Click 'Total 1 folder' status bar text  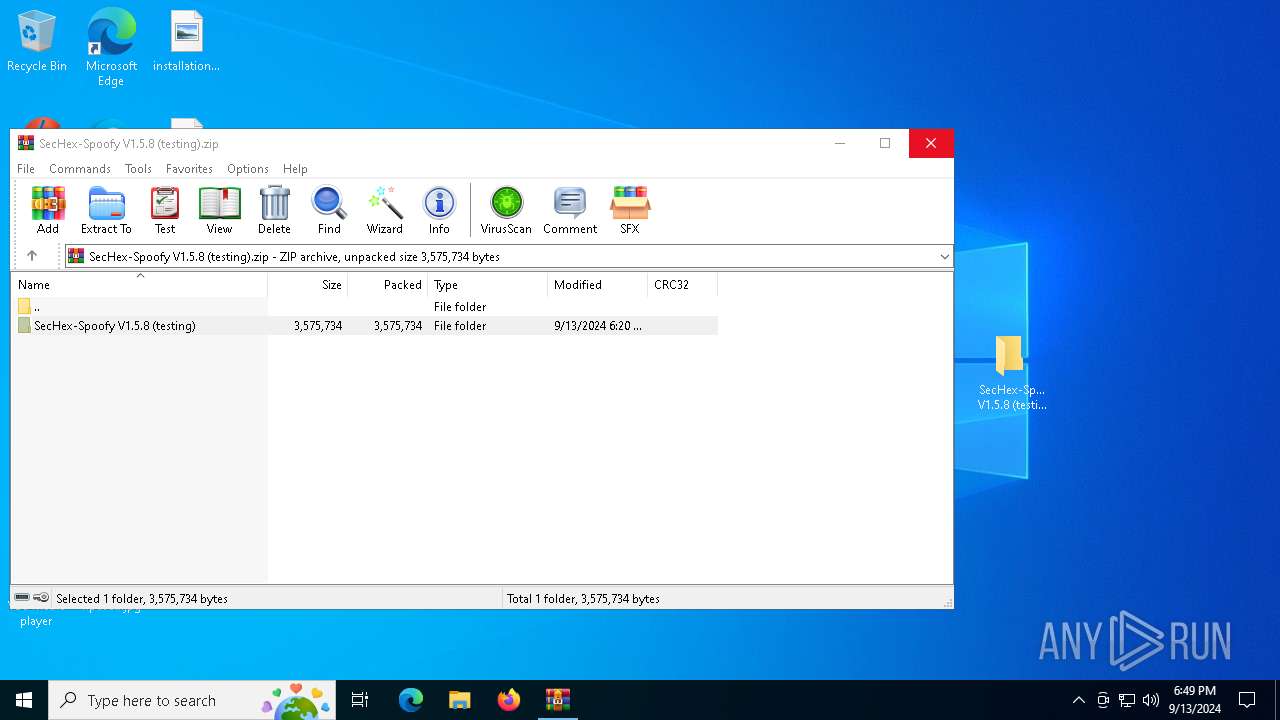tap(583, 599)
